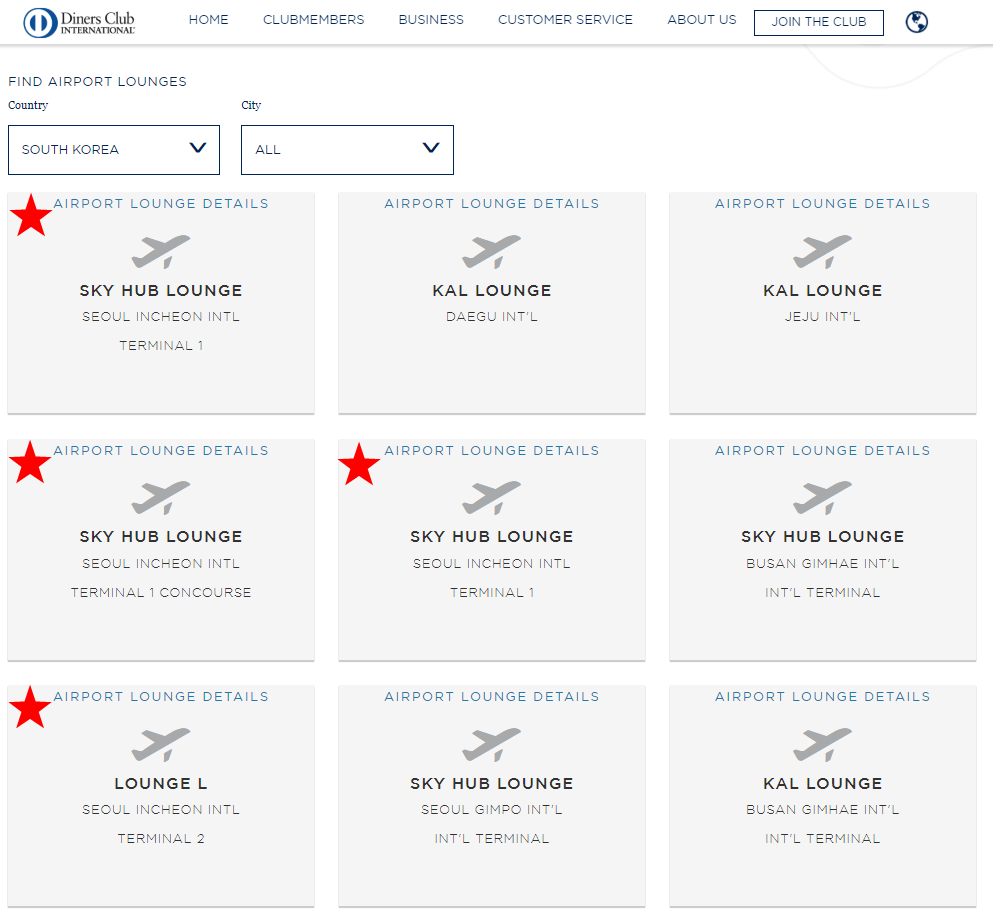The image size is (993, 918).
Task: Click the airplane icon on the Lounge L card
Action: tap(161, 744)
